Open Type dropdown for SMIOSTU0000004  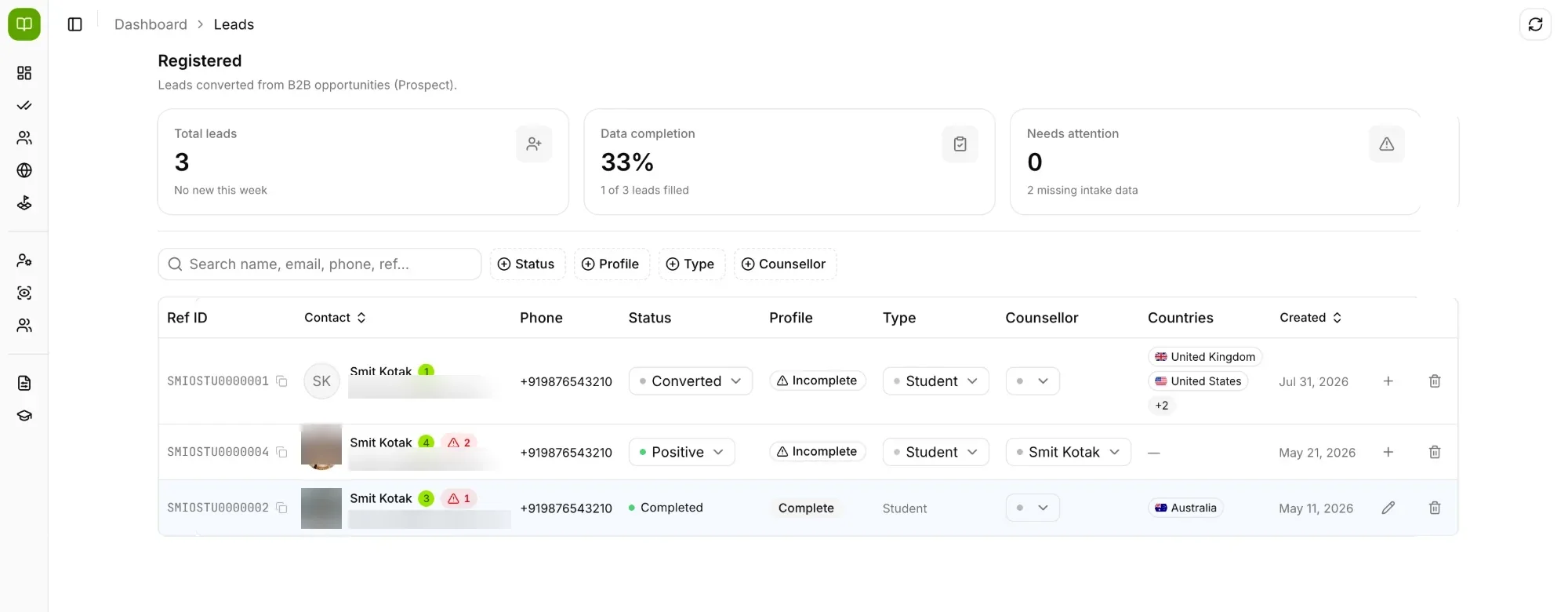(935, 452)
